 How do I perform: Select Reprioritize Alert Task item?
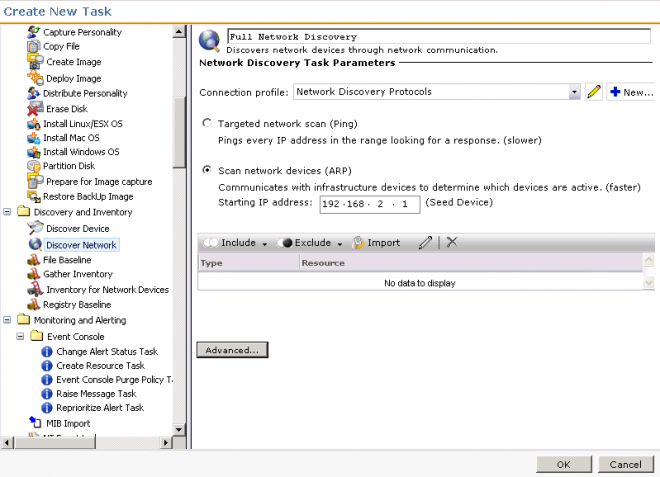[100, 408]
